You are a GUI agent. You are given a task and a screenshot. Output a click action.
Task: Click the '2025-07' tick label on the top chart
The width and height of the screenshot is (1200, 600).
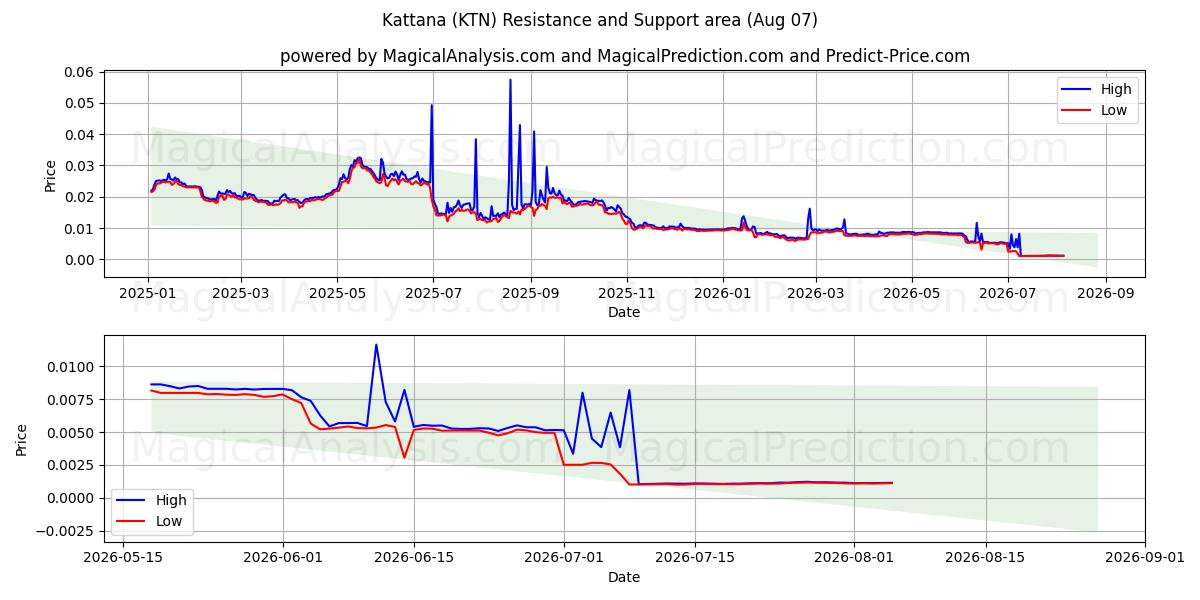coord(433,294)
